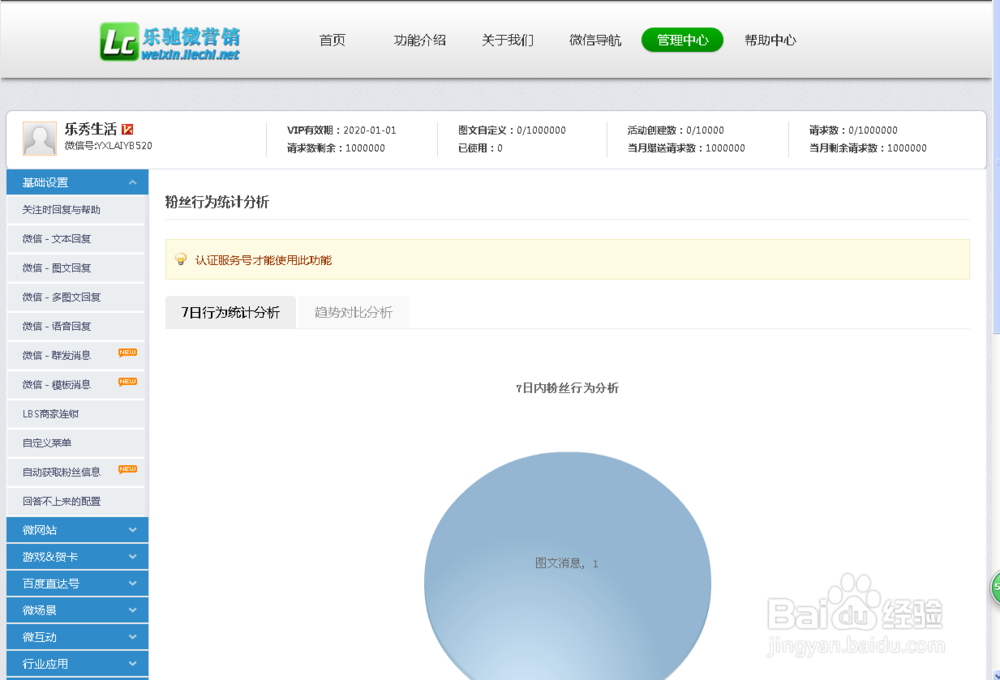Screen dimensions: 1000x680
Task: Click the 图文消息 pie chart slice
Action: (x=568, y=568)
